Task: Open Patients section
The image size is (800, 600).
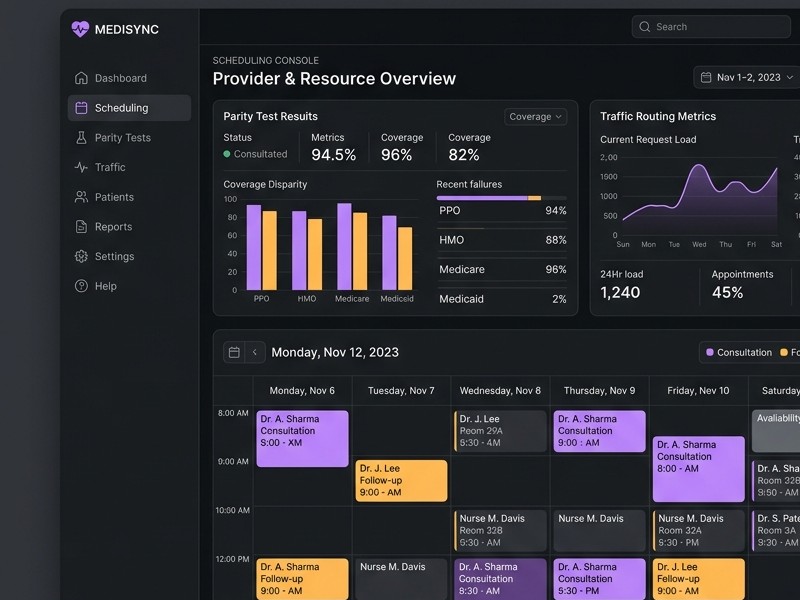Action: pos(130,197)
